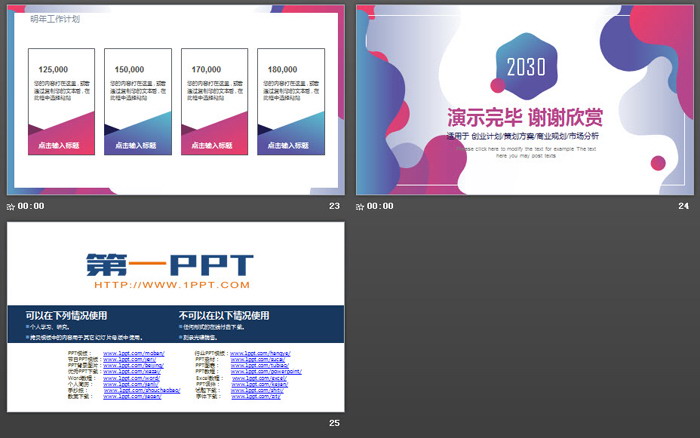Click the slide number 24 label

coord(683,206)
